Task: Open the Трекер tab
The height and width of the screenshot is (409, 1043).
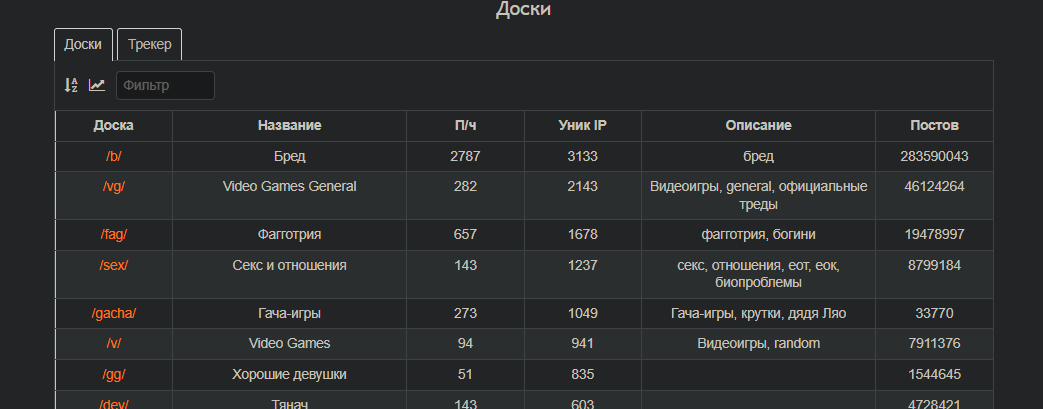Action: tap(149, 45)
